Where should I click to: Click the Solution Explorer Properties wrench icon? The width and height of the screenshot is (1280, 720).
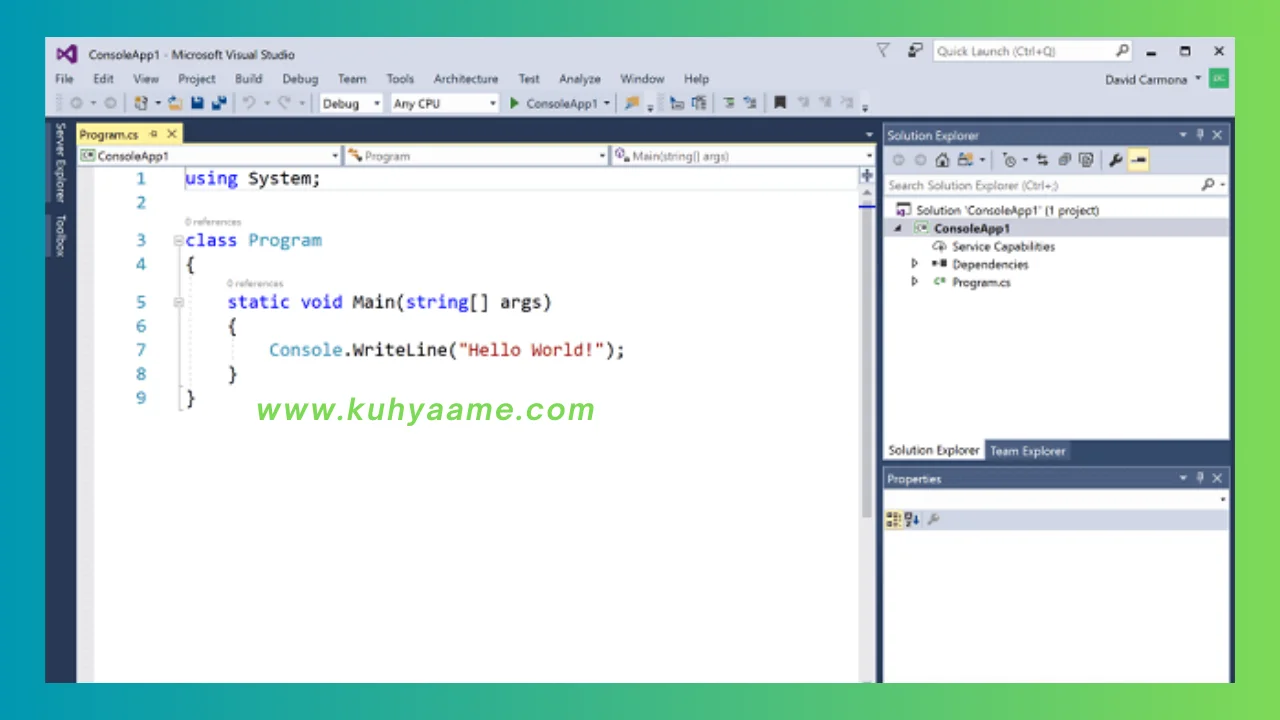(1116, 160)
